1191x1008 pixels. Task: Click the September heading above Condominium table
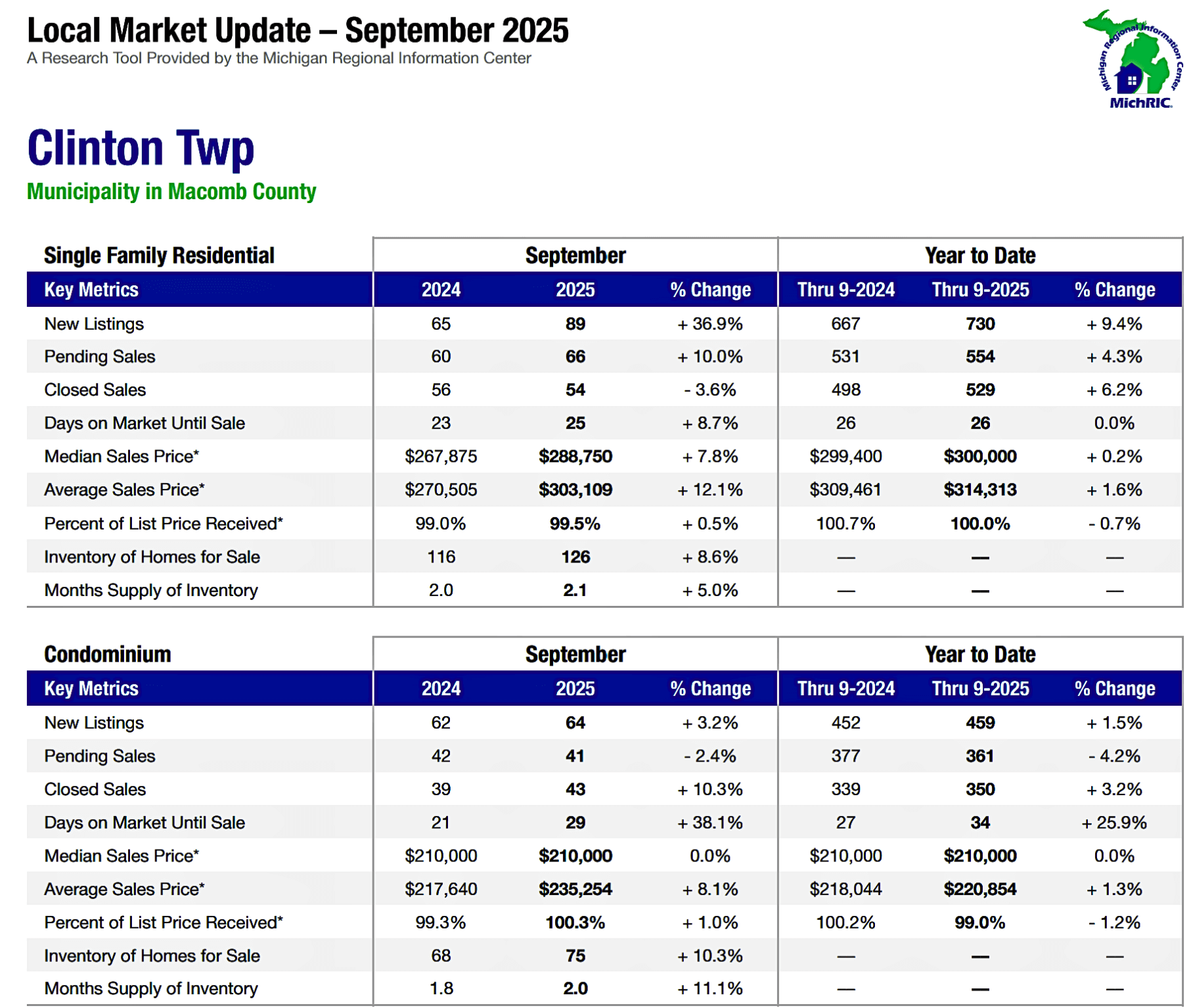click(x=575, y=654)
